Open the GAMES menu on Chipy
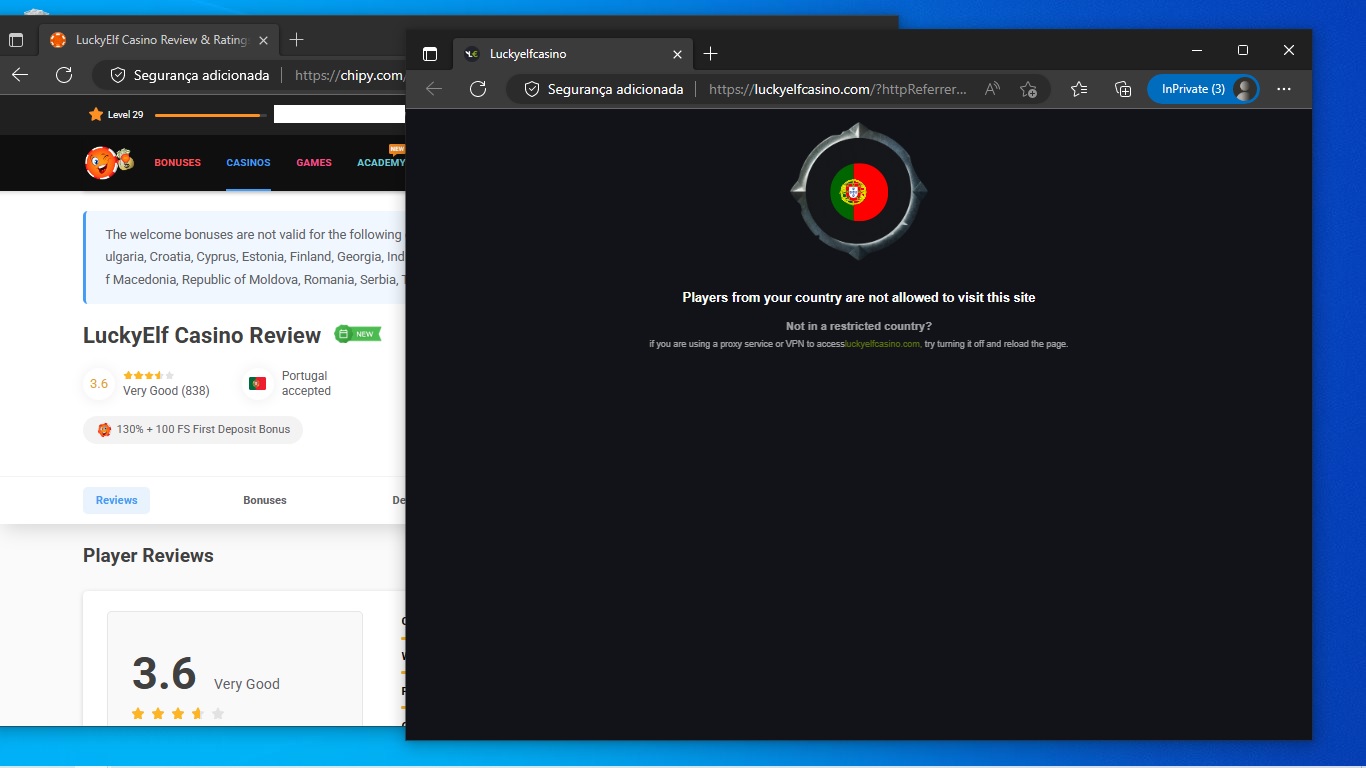1366x768 pixels. point(313,163)
